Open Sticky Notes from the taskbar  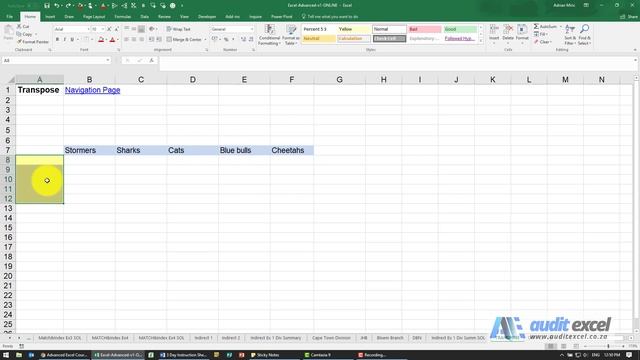point(264,355)
